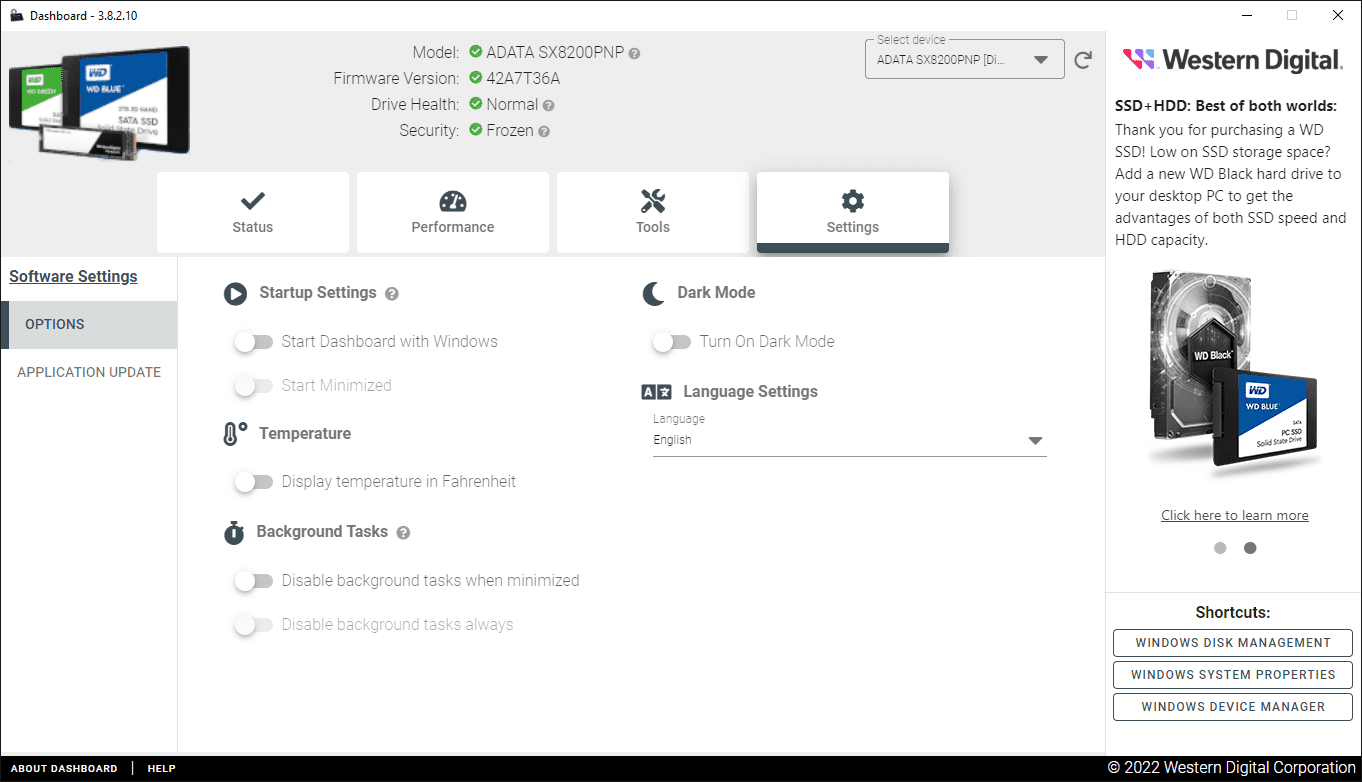This screenshot has width=1362, height=782.
Task: Click the "Click here to learn more" link
Action: pyautogui.click(x=1235, y=516)
